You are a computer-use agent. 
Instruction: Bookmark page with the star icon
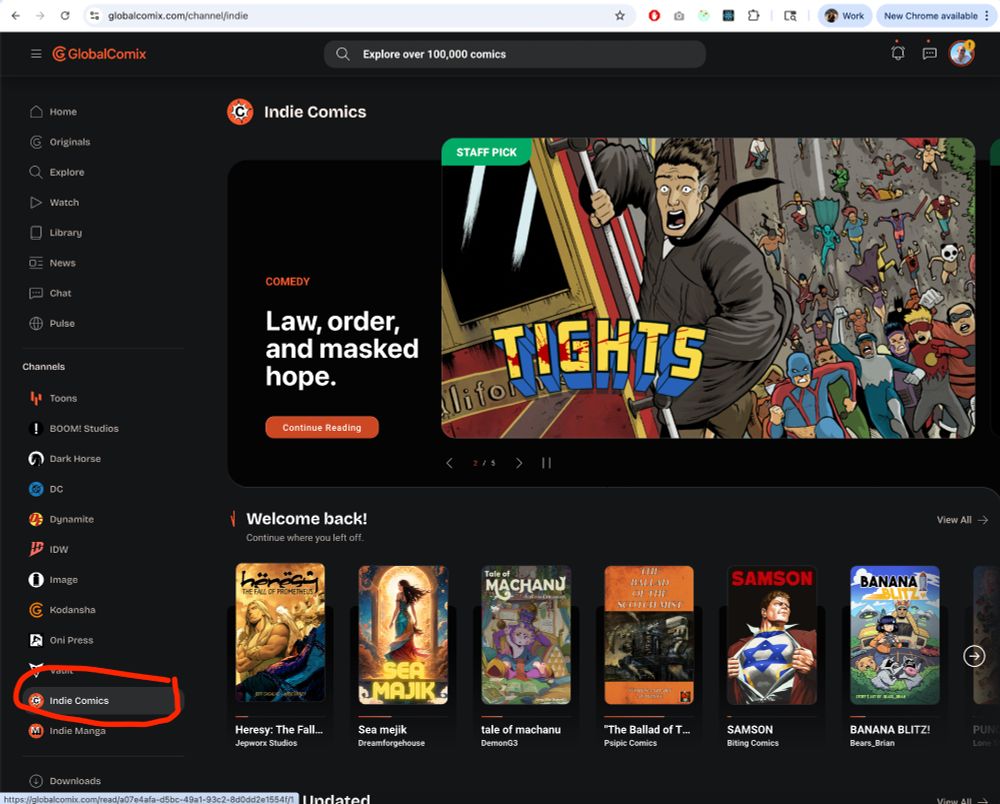pos(620,15)
